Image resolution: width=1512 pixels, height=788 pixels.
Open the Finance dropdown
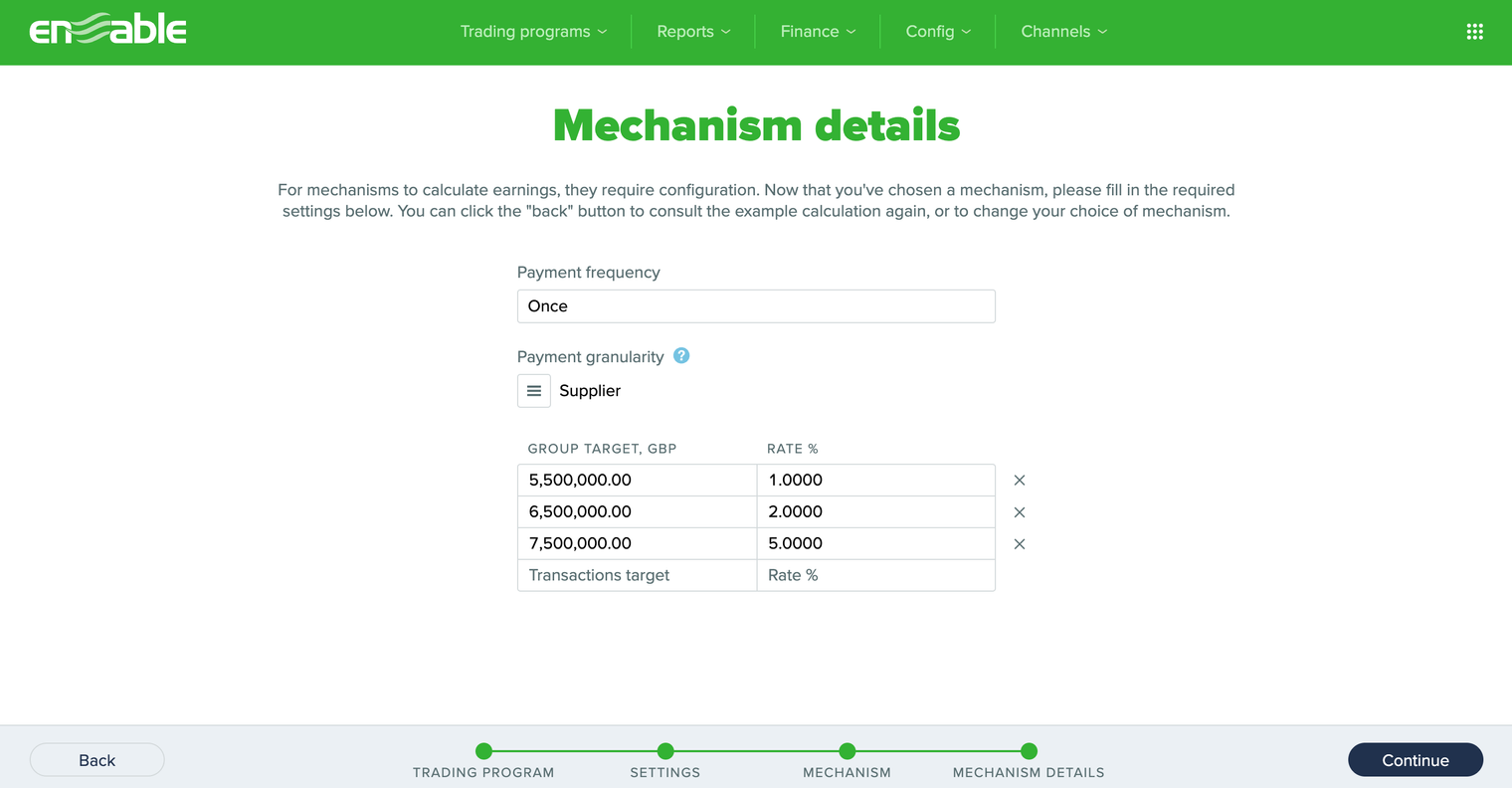pyautogui.click(x=818, y=32)
